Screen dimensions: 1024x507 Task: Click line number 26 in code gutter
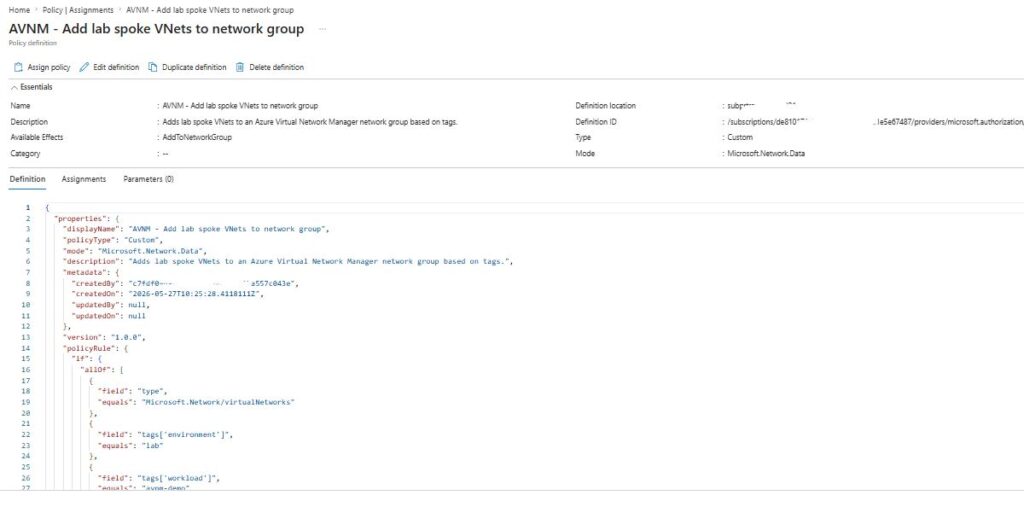26,478
